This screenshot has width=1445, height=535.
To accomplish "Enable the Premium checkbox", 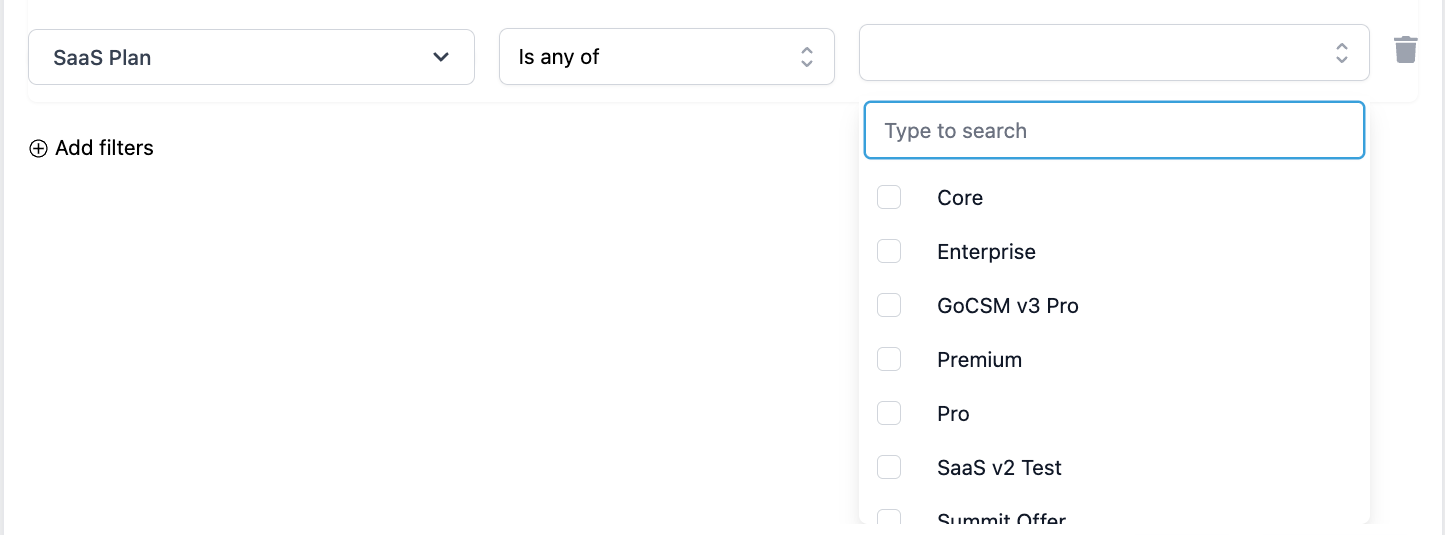I will click(889, 359).
